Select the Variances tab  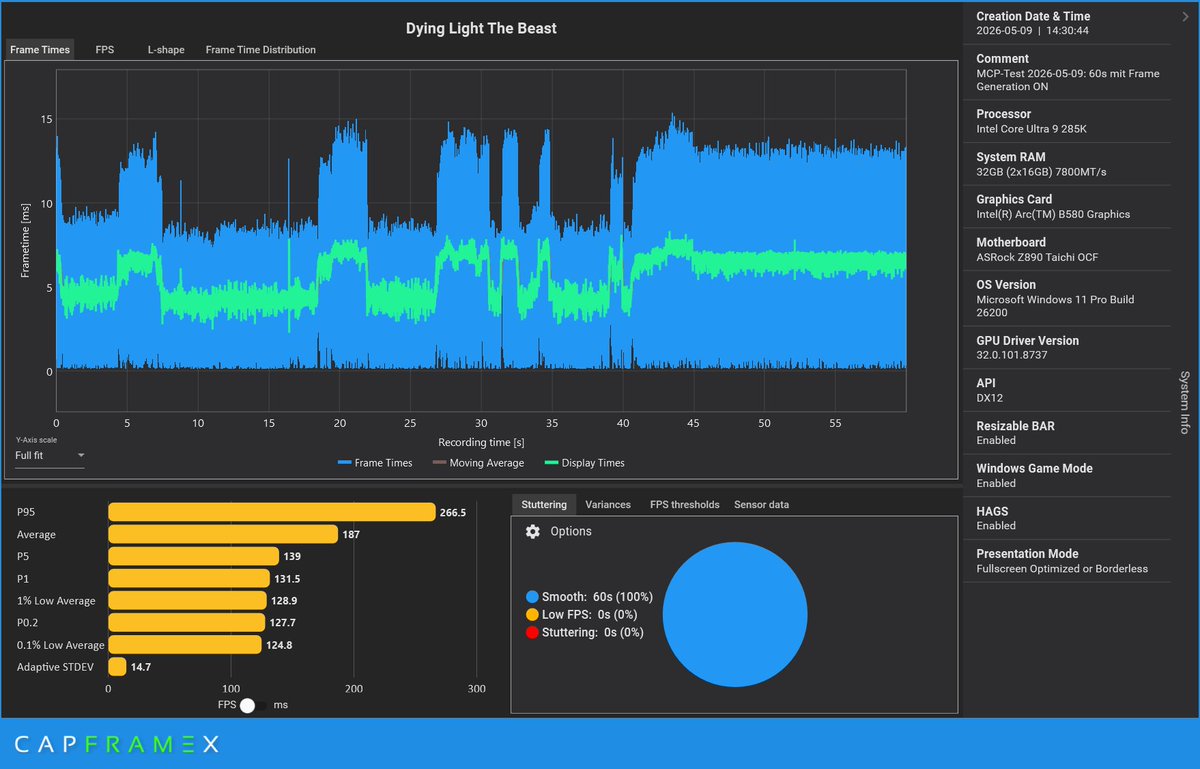click(608, 504)
